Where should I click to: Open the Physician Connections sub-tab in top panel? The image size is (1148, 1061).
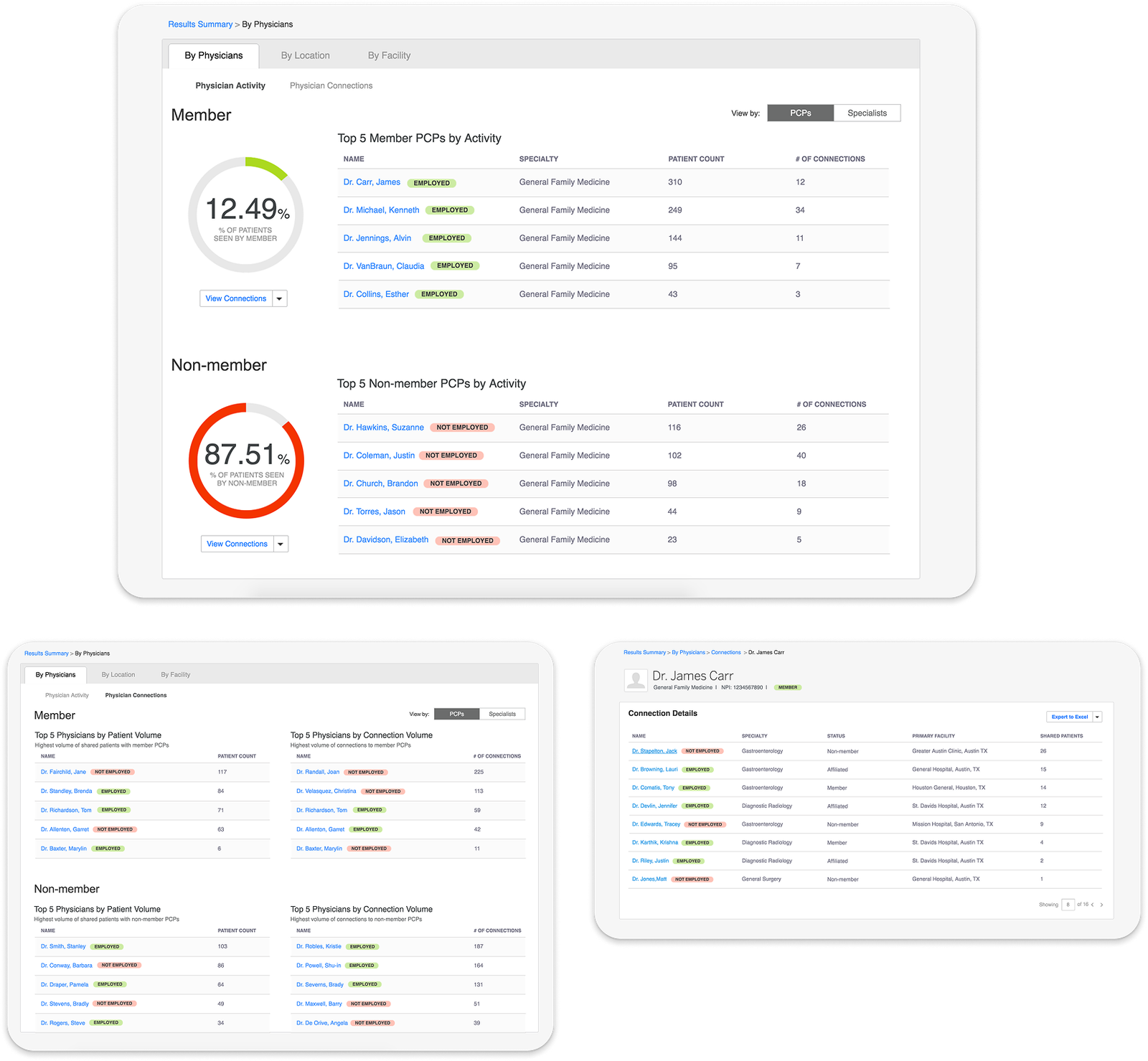tap(331, 85)
